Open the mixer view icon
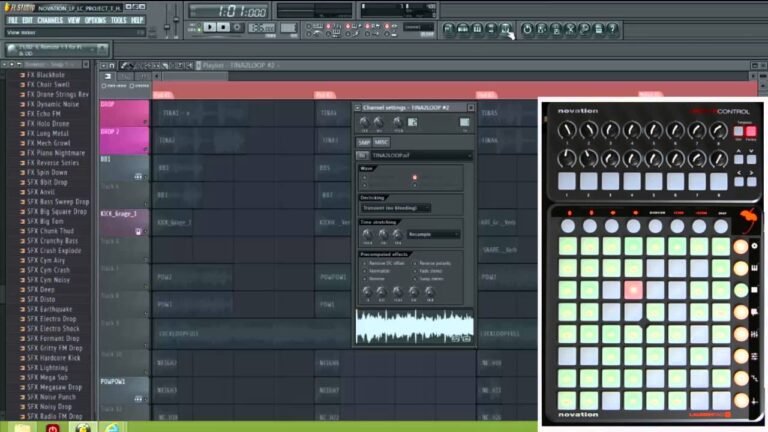 pyautogui.click(x=506, y=29)
